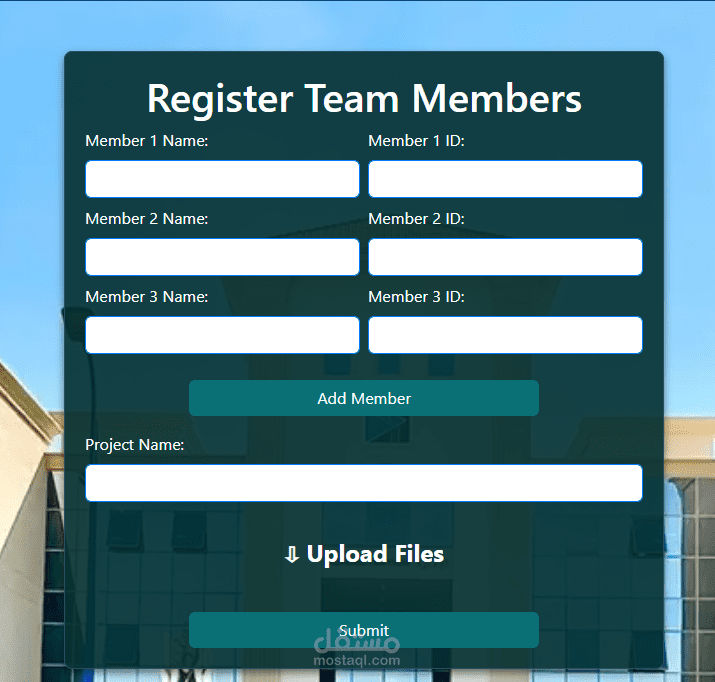Activate the Member 3 Name input

[x=222, y=335]
